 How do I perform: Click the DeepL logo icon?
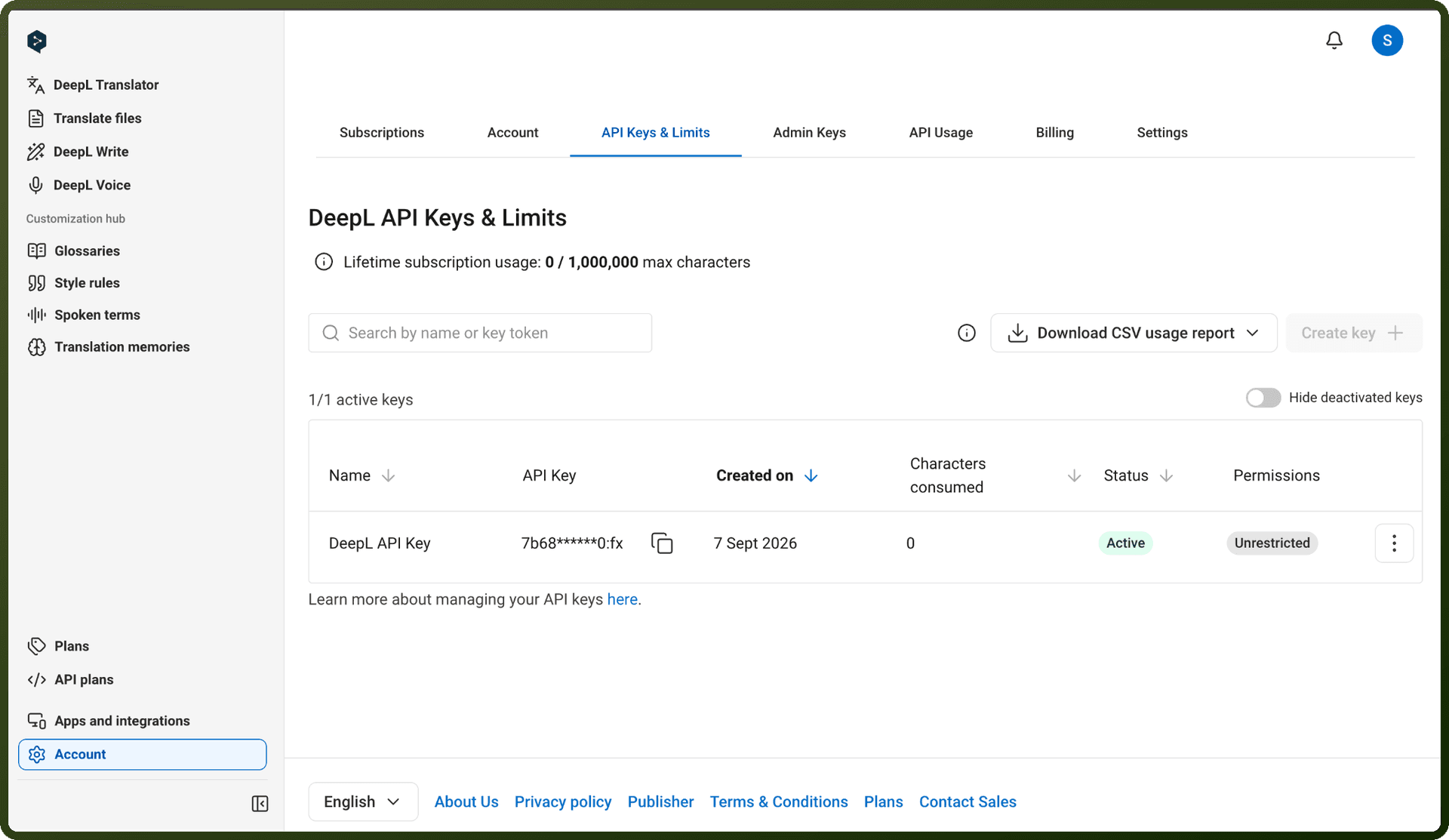coord(36,41)
